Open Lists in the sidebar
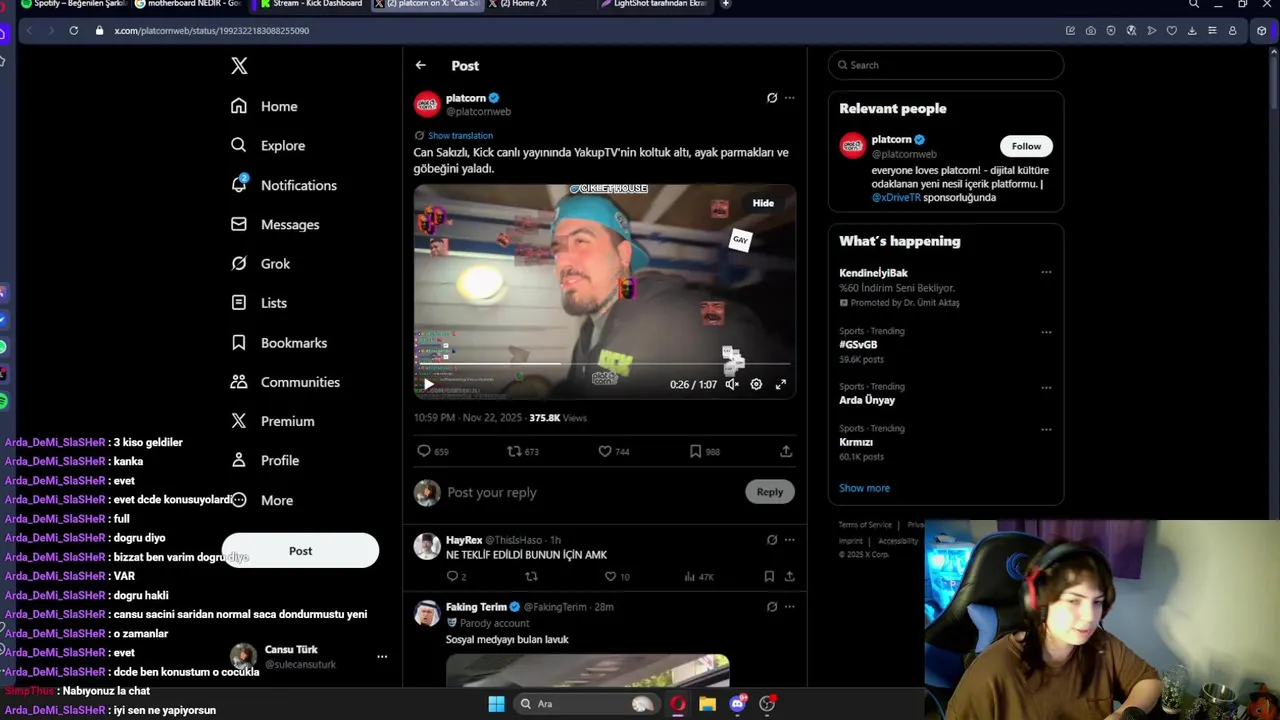 coord(258,303)
